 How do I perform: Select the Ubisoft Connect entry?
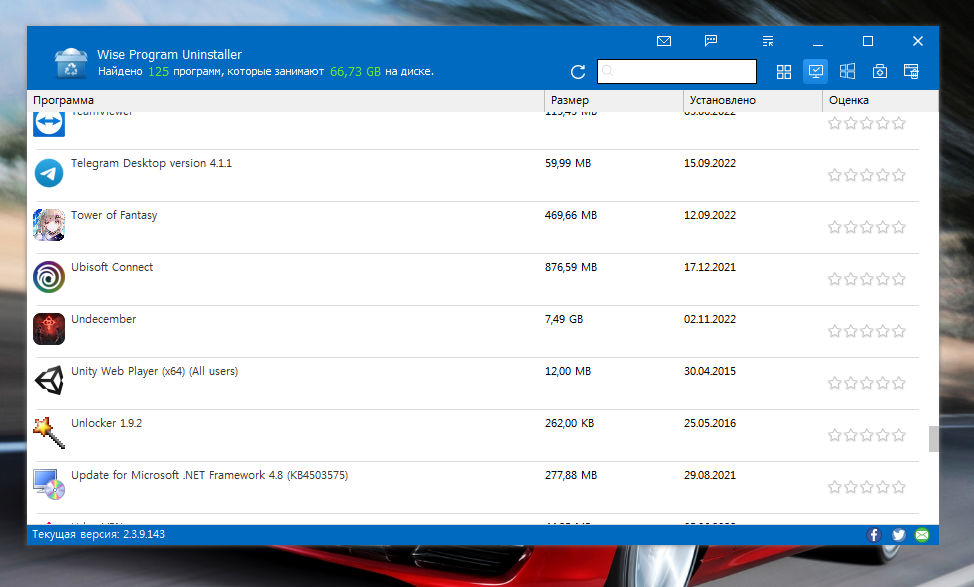[112, 267]
